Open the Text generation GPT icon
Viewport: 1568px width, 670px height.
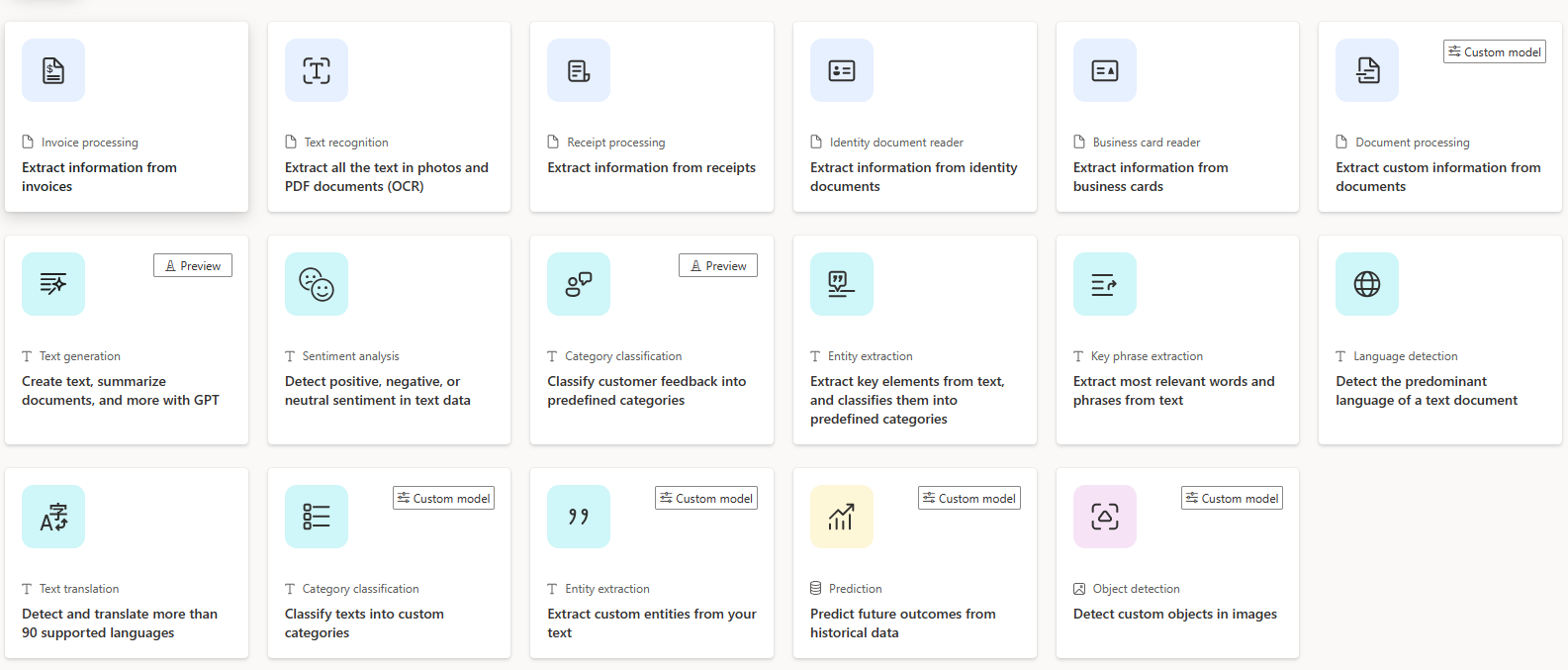click(x=53, y=284)
